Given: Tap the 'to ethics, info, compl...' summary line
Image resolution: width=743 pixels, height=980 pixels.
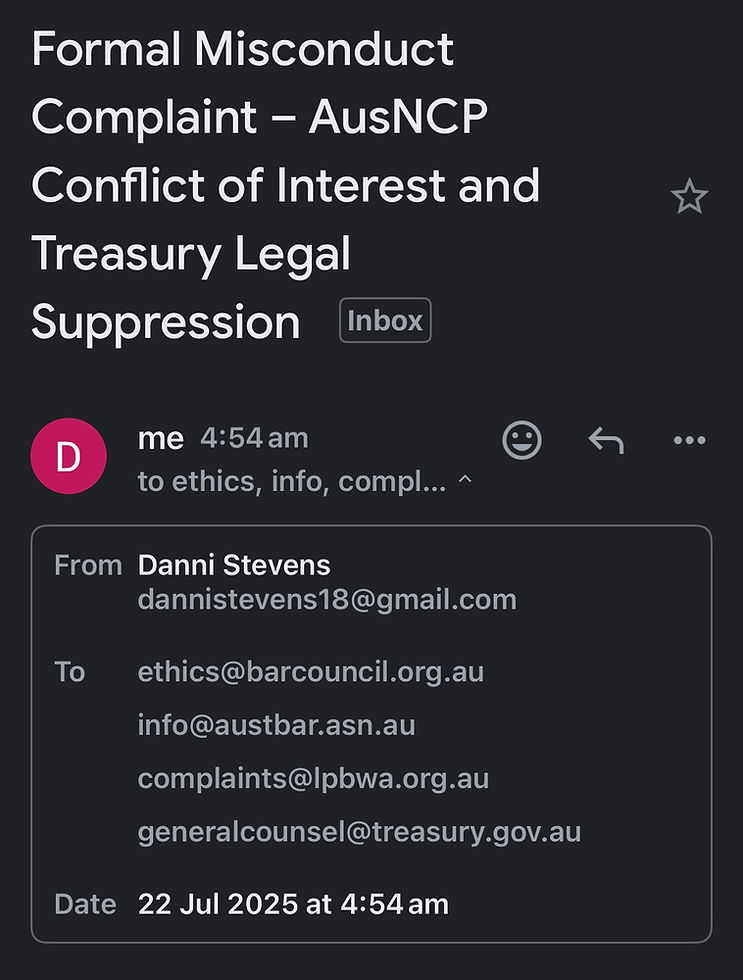Looking at the screenshot, I should 292,481.
